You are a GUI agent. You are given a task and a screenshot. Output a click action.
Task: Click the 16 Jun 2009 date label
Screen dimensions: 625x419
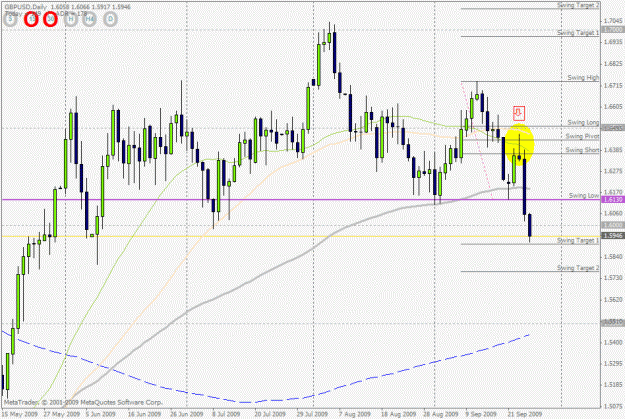coord(144,414)
